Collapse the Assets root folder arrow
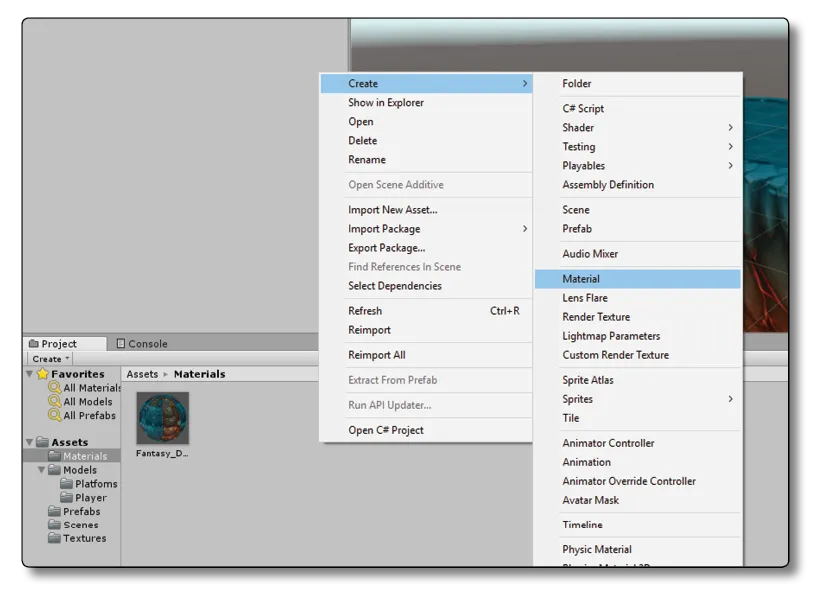Image resolution: width=828 pixels, height=595 pixels. pyautogui.click(x=30, y=442)
